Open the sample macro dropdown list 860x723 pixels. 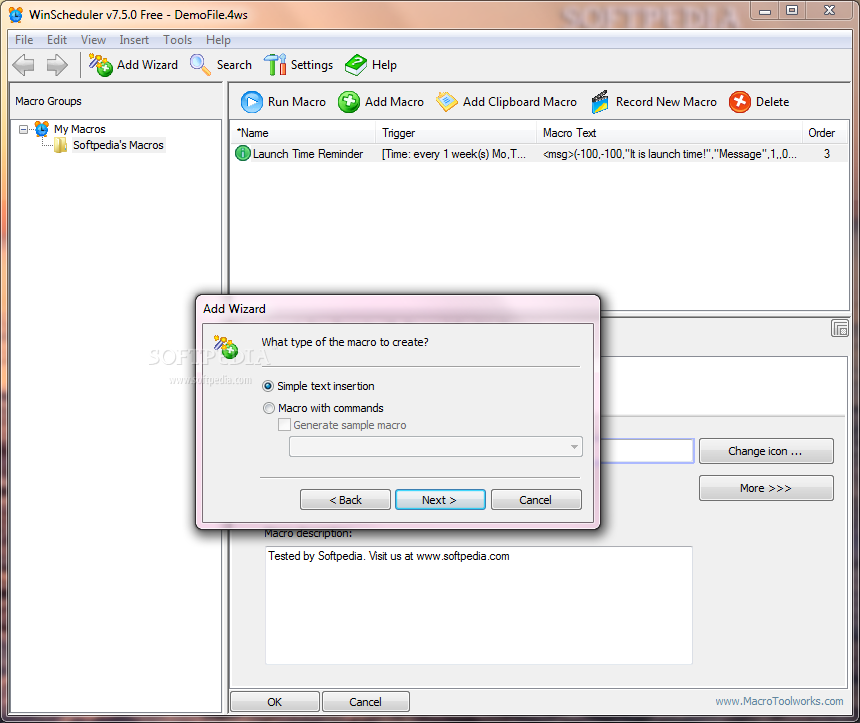435,447
